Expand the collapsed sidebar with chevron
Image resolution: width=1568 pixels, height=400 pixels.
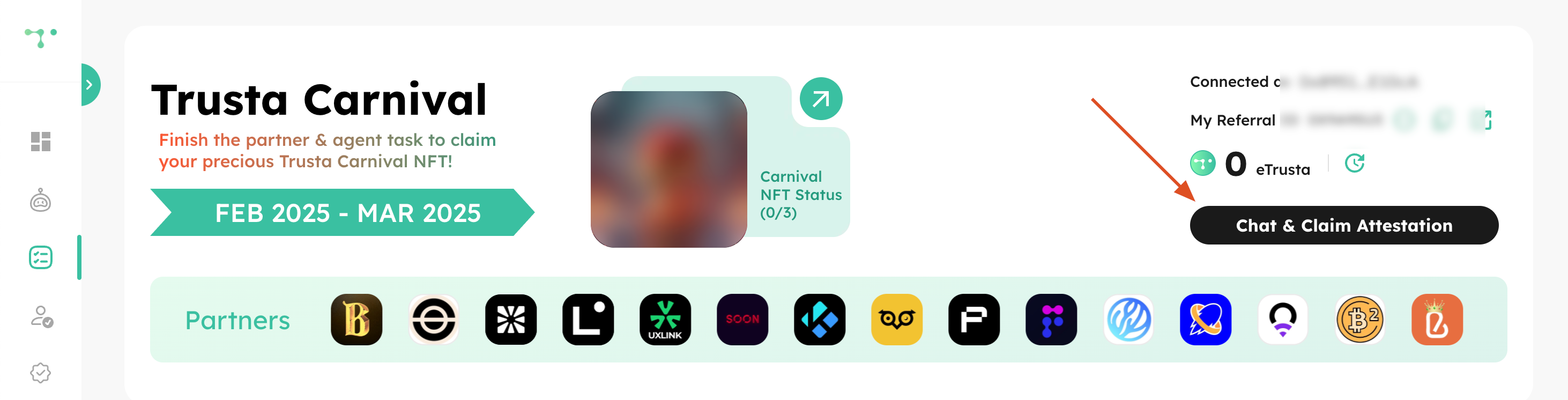click(x=90, y=85)
